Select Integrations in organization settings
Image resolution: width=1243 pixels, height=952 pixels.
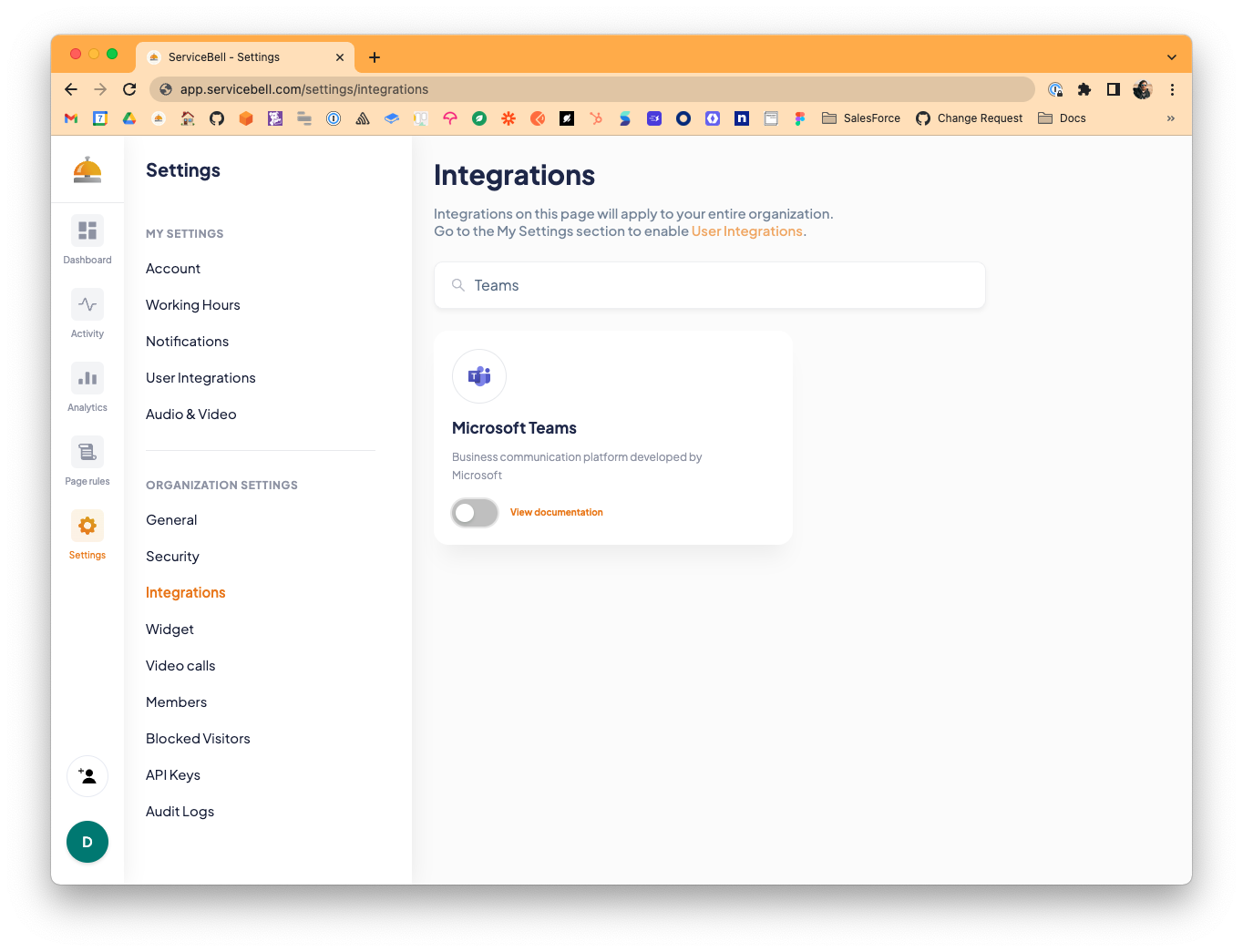(x=186, y=593)
